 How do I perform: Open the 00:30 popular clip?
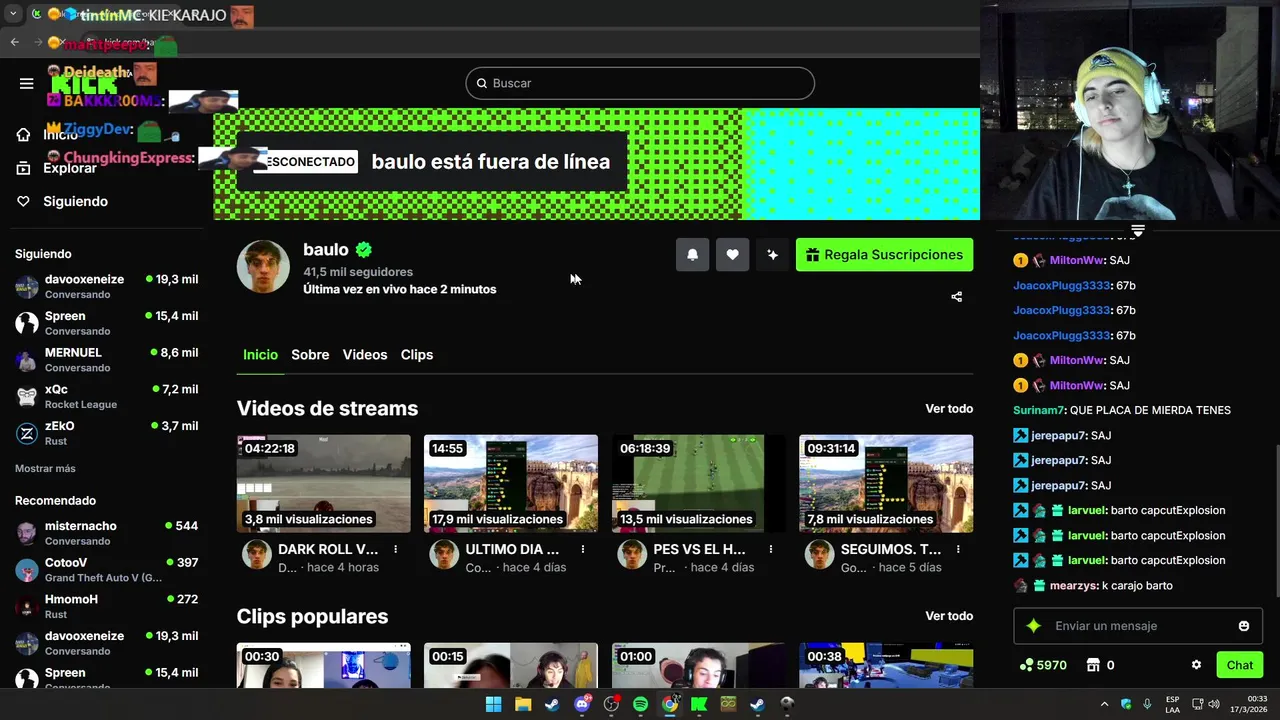323,665
